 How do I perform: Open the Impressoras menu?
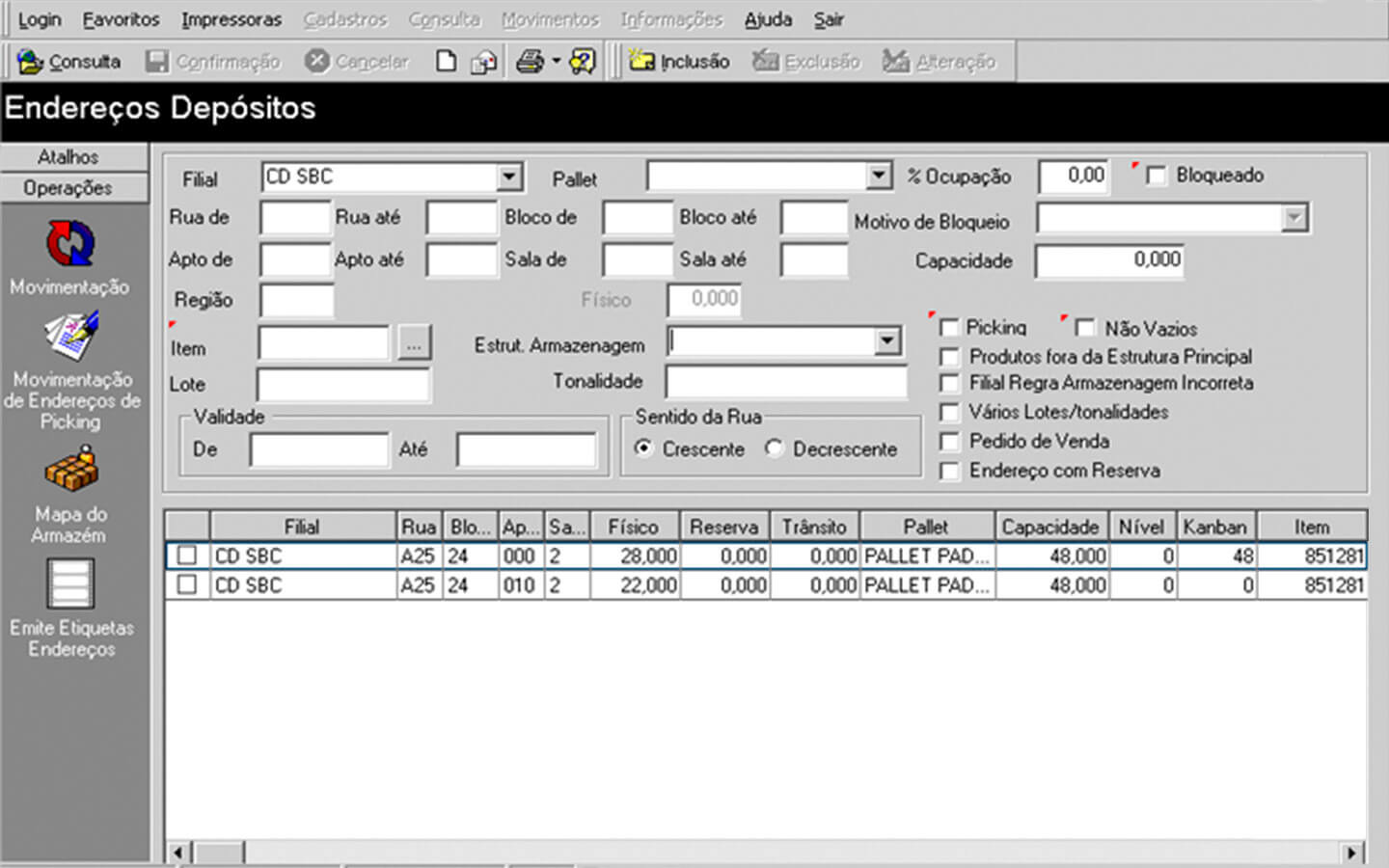pos(231,19)
